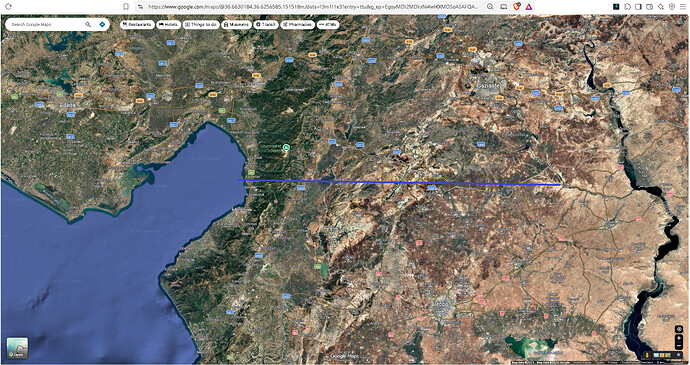This screenshot has height=365, width=690.
Task: Open the magnifier zoom icon in address bar
Action: click(490, 7)
